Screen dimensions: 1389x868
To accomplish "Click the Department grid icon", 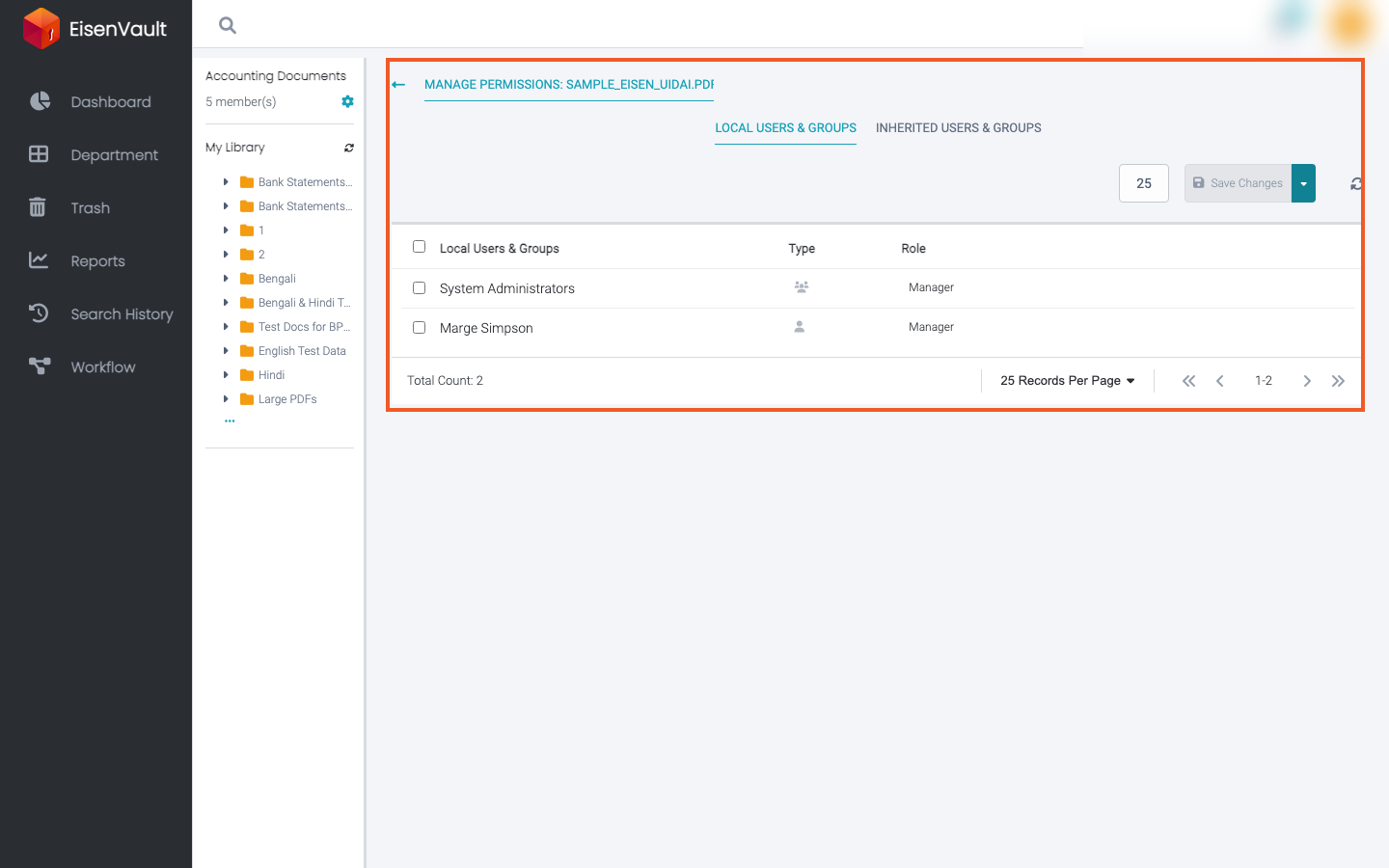I will pos(39,154).
